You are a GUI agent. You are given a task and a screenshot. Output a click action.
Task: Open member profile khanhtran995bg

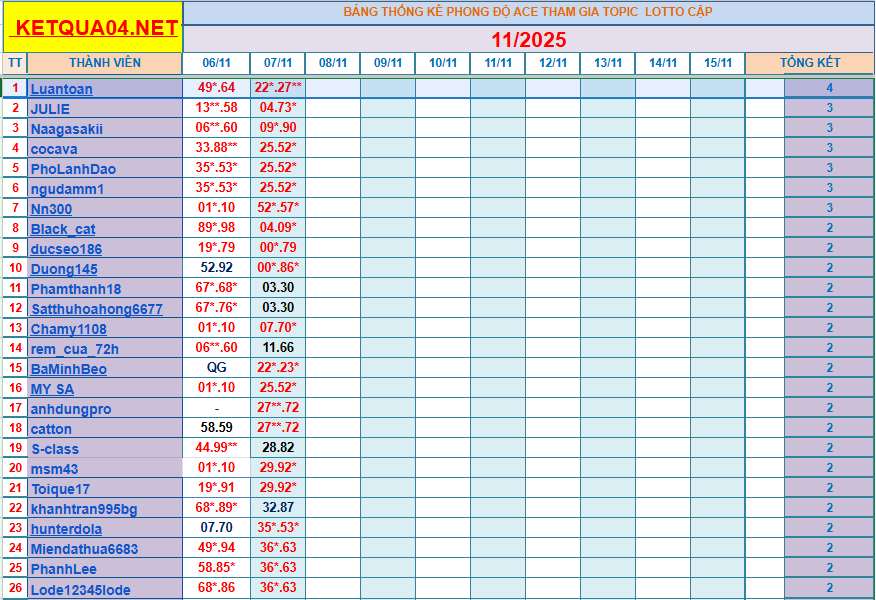pos(82,508)
